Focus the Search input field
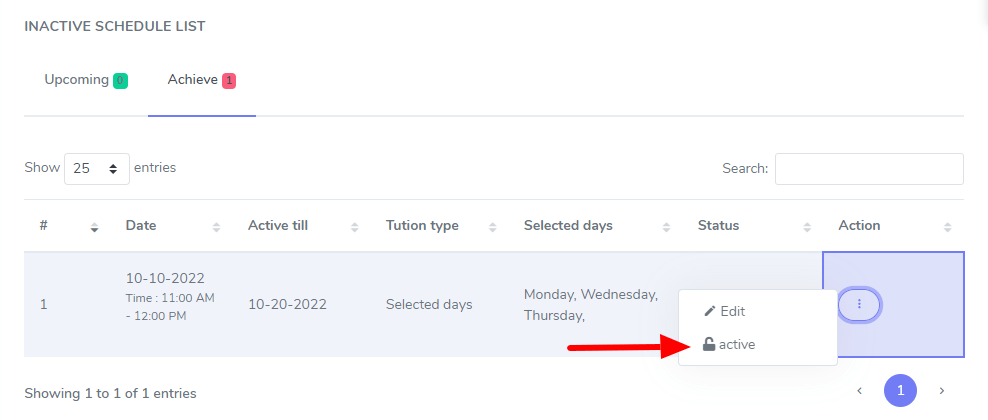 869,169
